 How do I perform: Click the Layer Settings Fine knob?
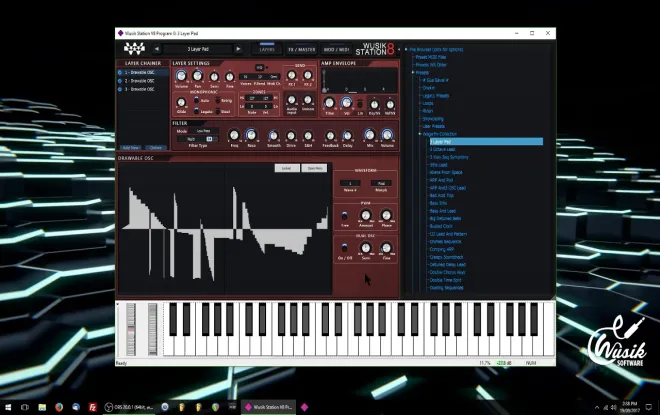click(x=230, y=77)
